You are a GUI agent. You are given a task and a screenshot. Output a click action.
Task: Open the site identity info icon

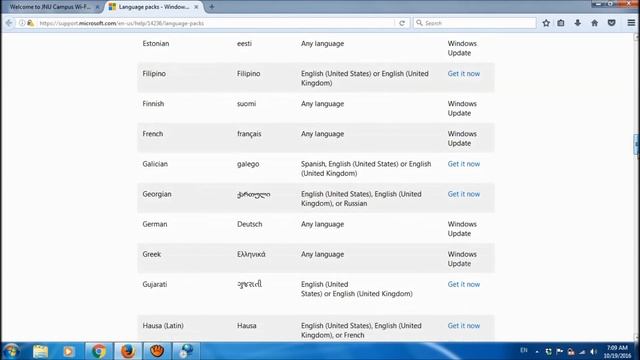22,23
